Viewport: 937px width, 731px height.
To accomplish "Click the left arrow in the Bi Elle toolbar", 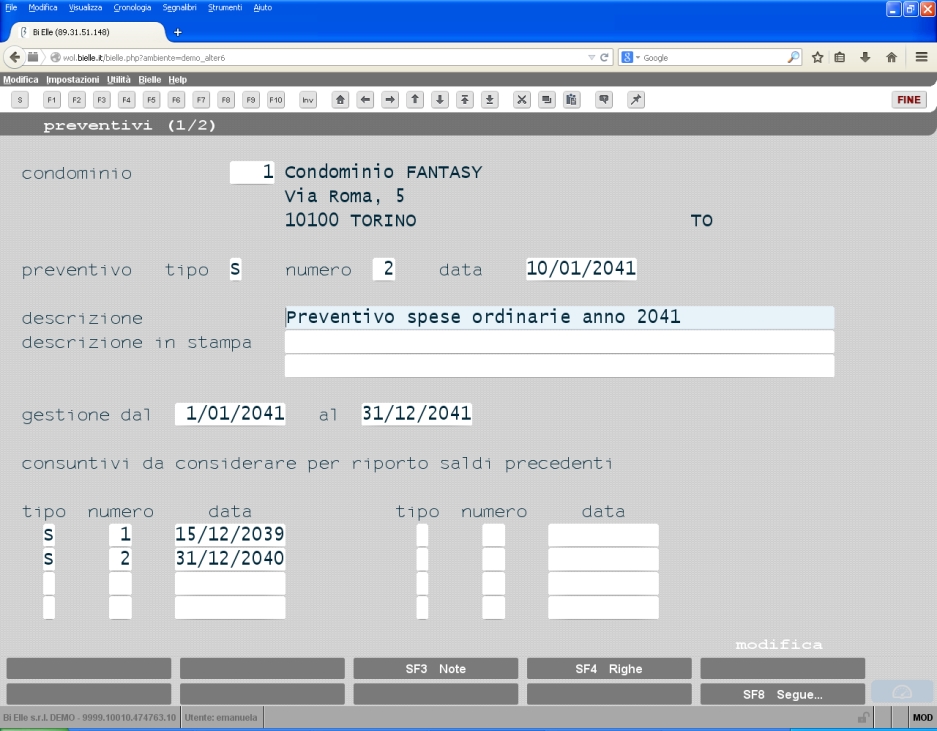I will click(x=365, y=100).
